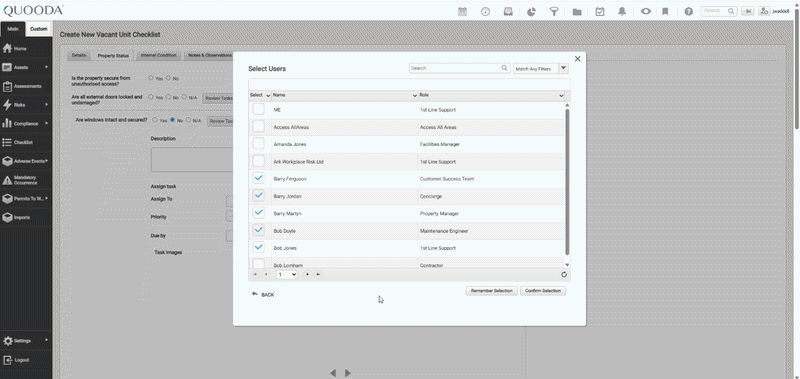800x379 pixels.
Task: Open the pie chart reports icon
Action: (531, 11)
